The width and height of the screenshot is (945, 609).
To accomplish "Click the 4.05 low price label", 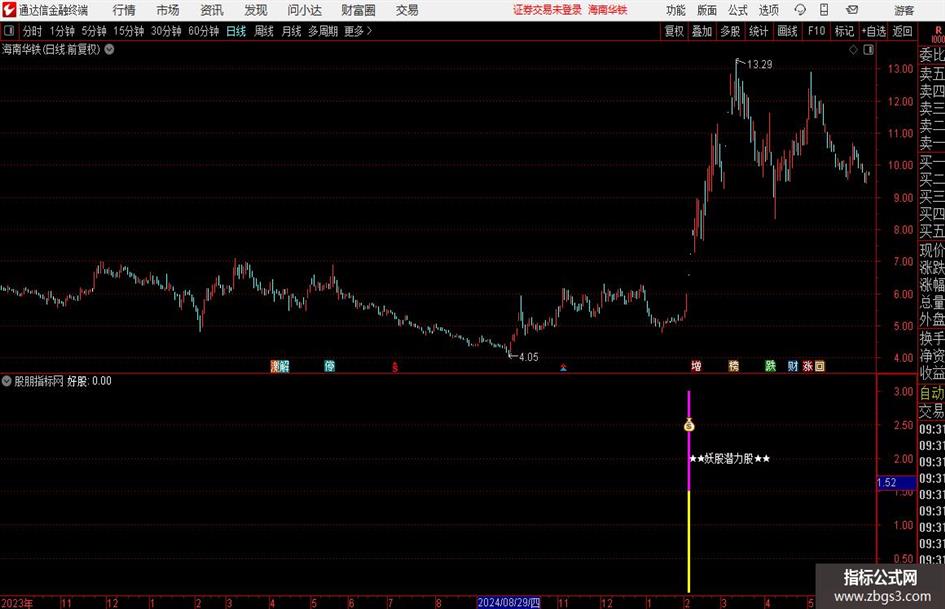I will coord(528,357).
